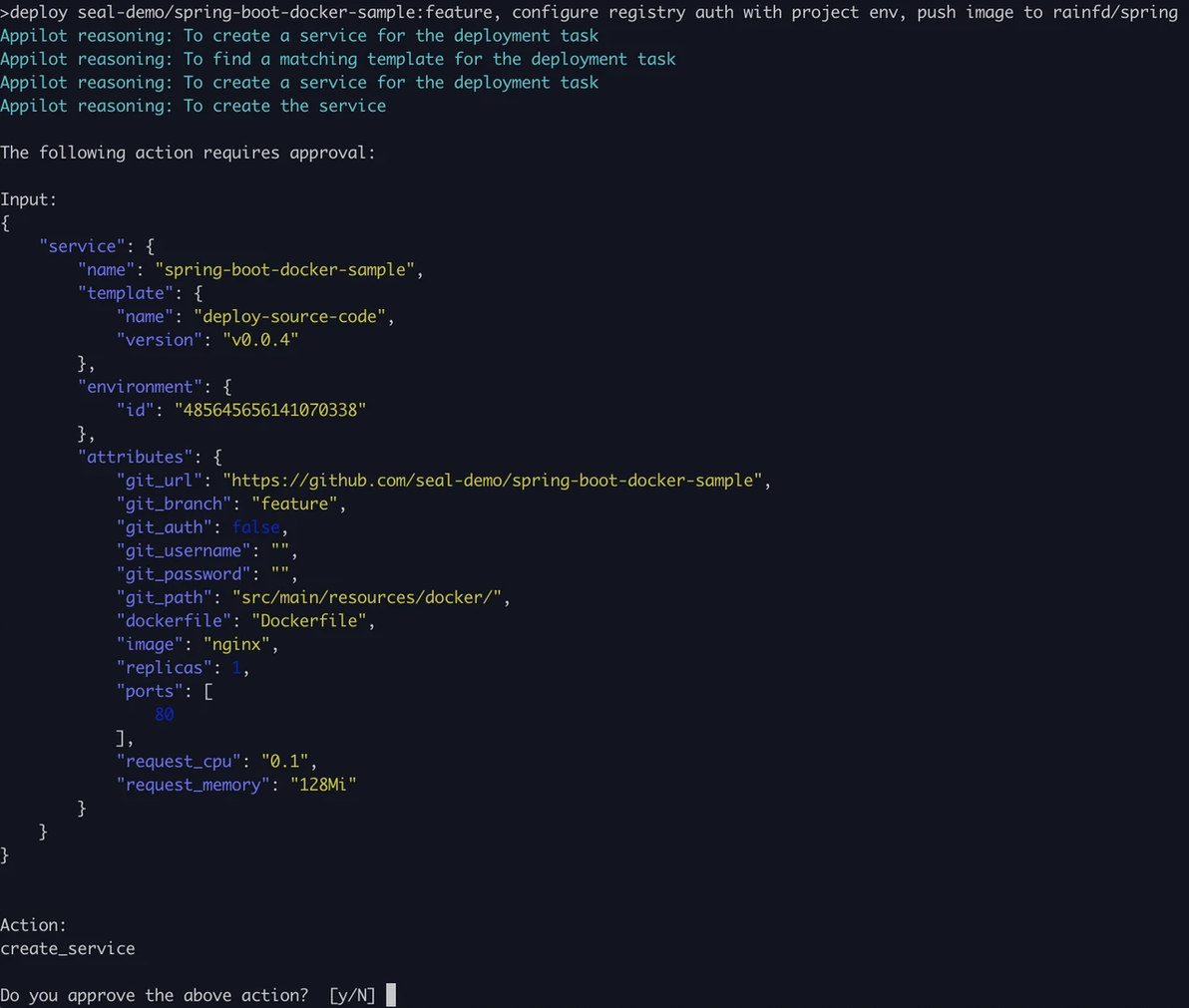Click the "feature" git_branch value
Screen dimensions: 1189x1008
tap(294, 504)
